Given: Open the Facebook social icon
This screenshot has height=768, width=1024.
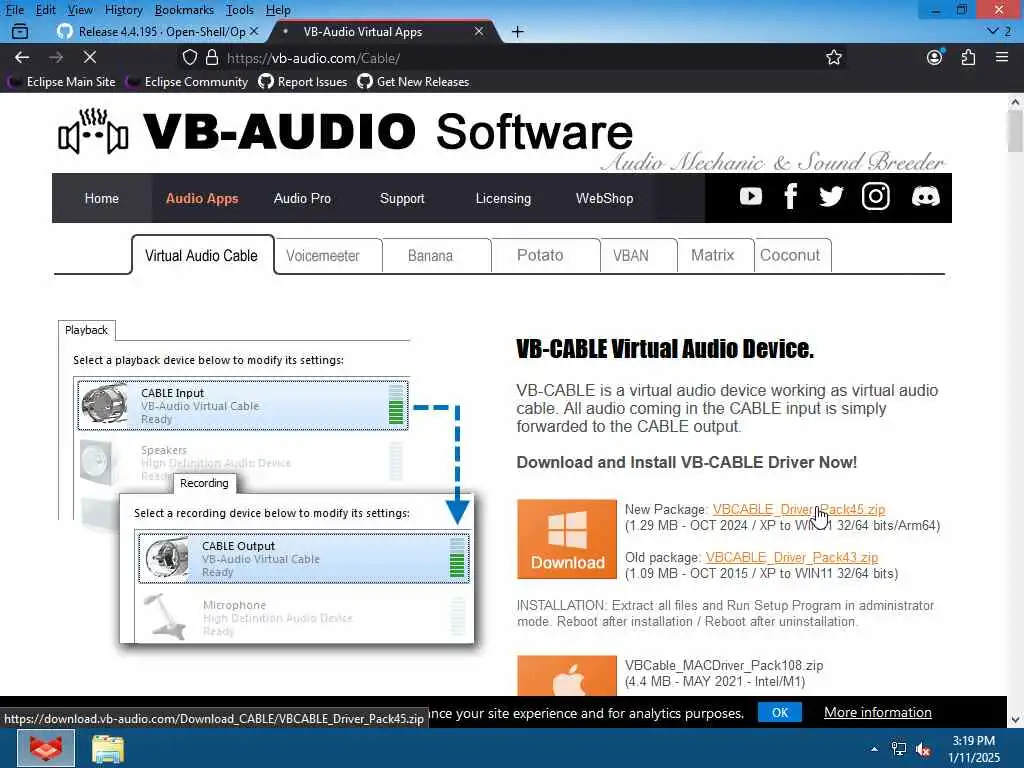Looking at the screenshot, I should (790, 197).
